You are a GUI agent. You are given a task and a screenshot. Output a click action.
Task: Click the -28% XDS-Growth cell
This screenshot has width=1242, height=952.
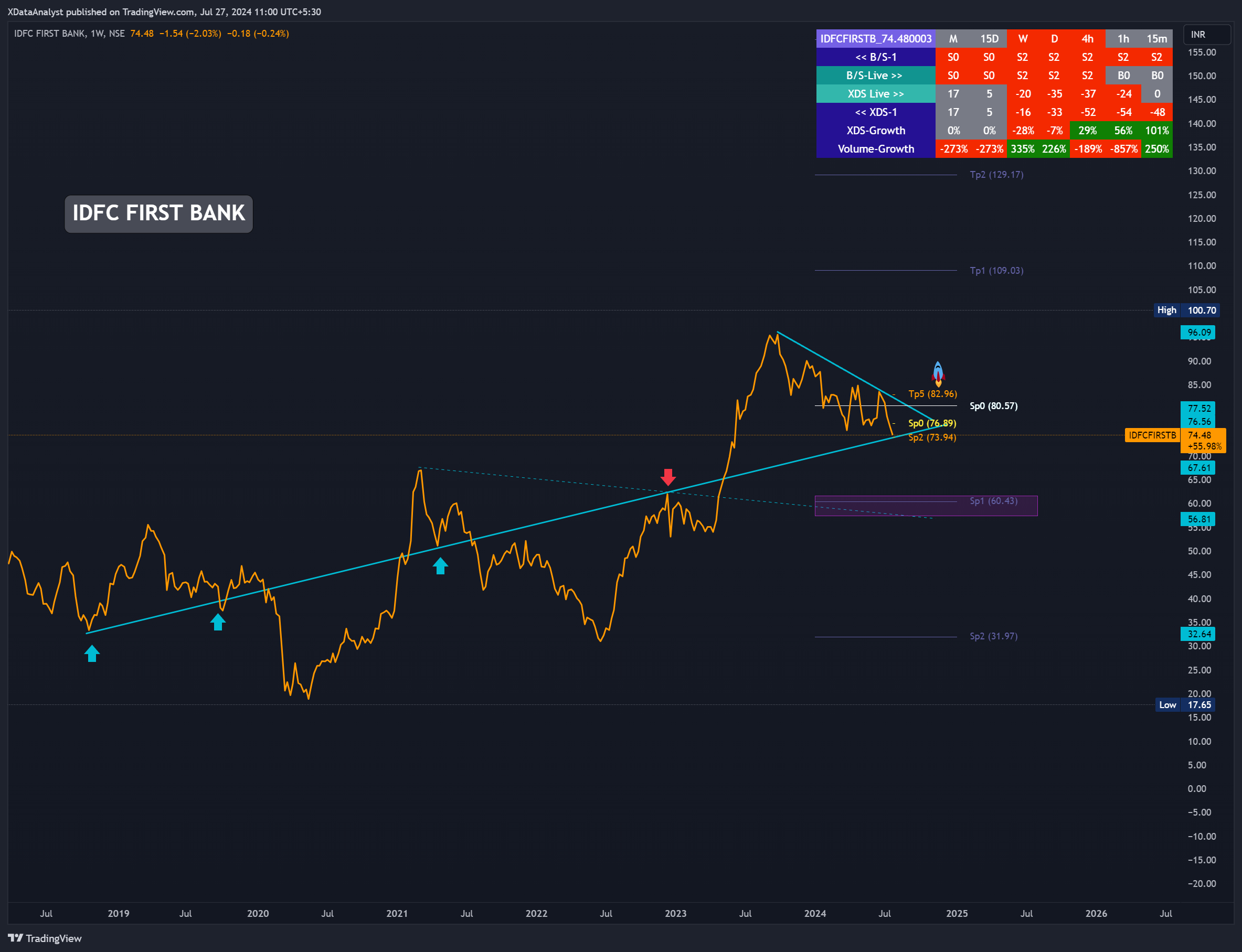(x=1023, y=130)
